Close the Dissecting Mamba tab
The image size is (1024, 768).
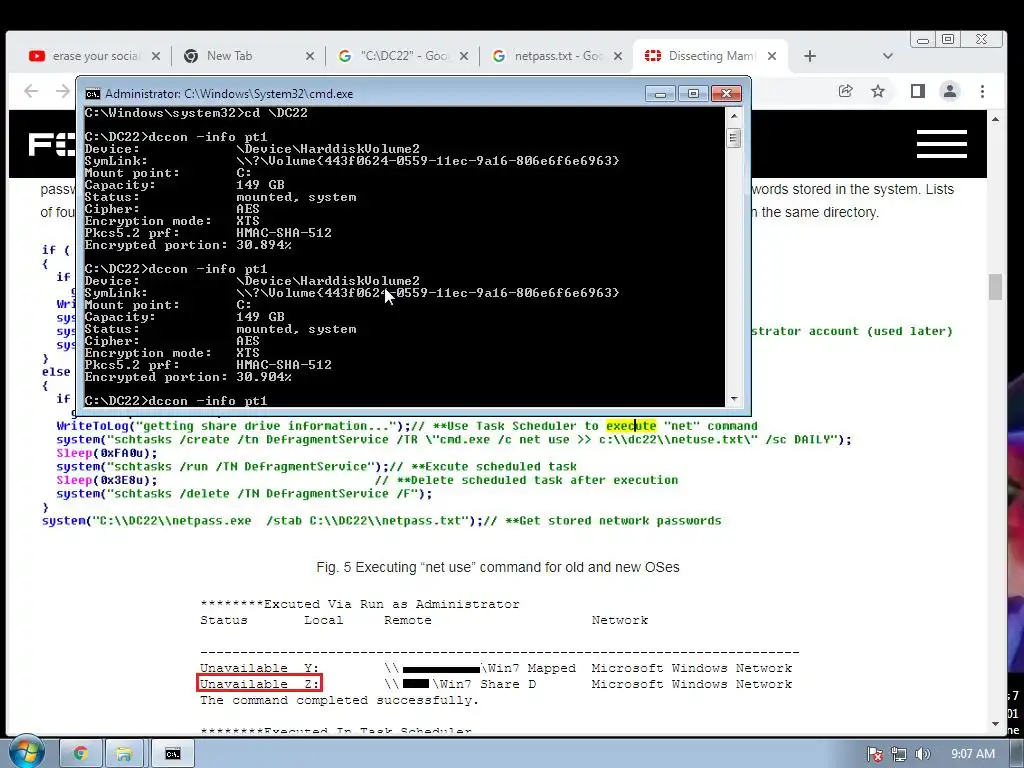772,56
